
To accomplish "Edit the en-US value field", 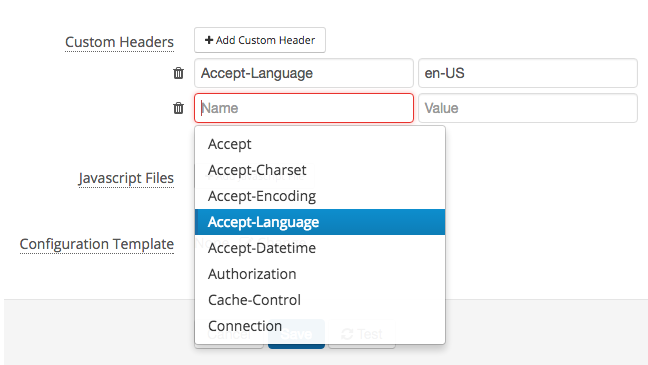I will (528, 73).
